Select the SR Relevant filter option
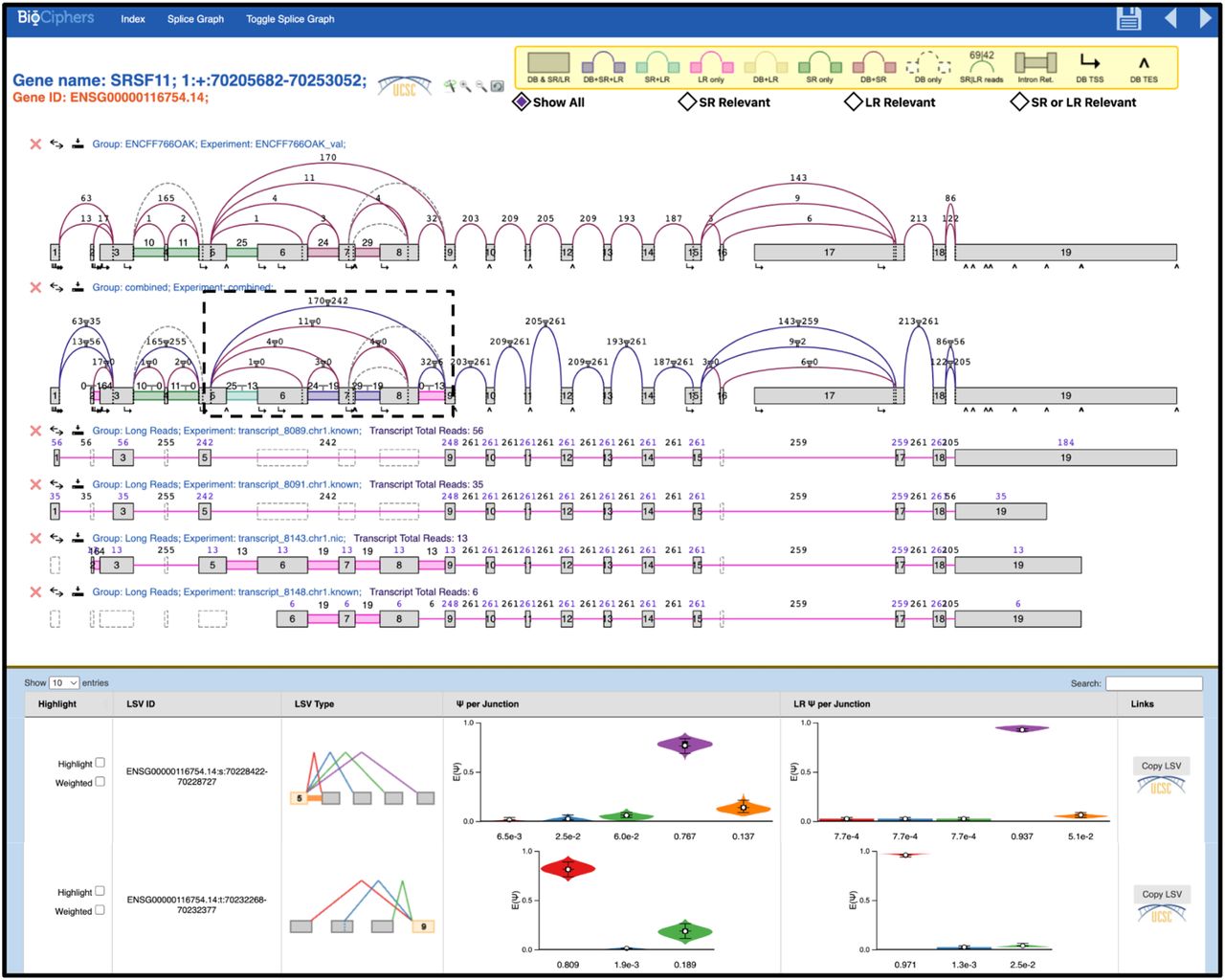This screenshot has height=980, width=1225. coord(687,101)
